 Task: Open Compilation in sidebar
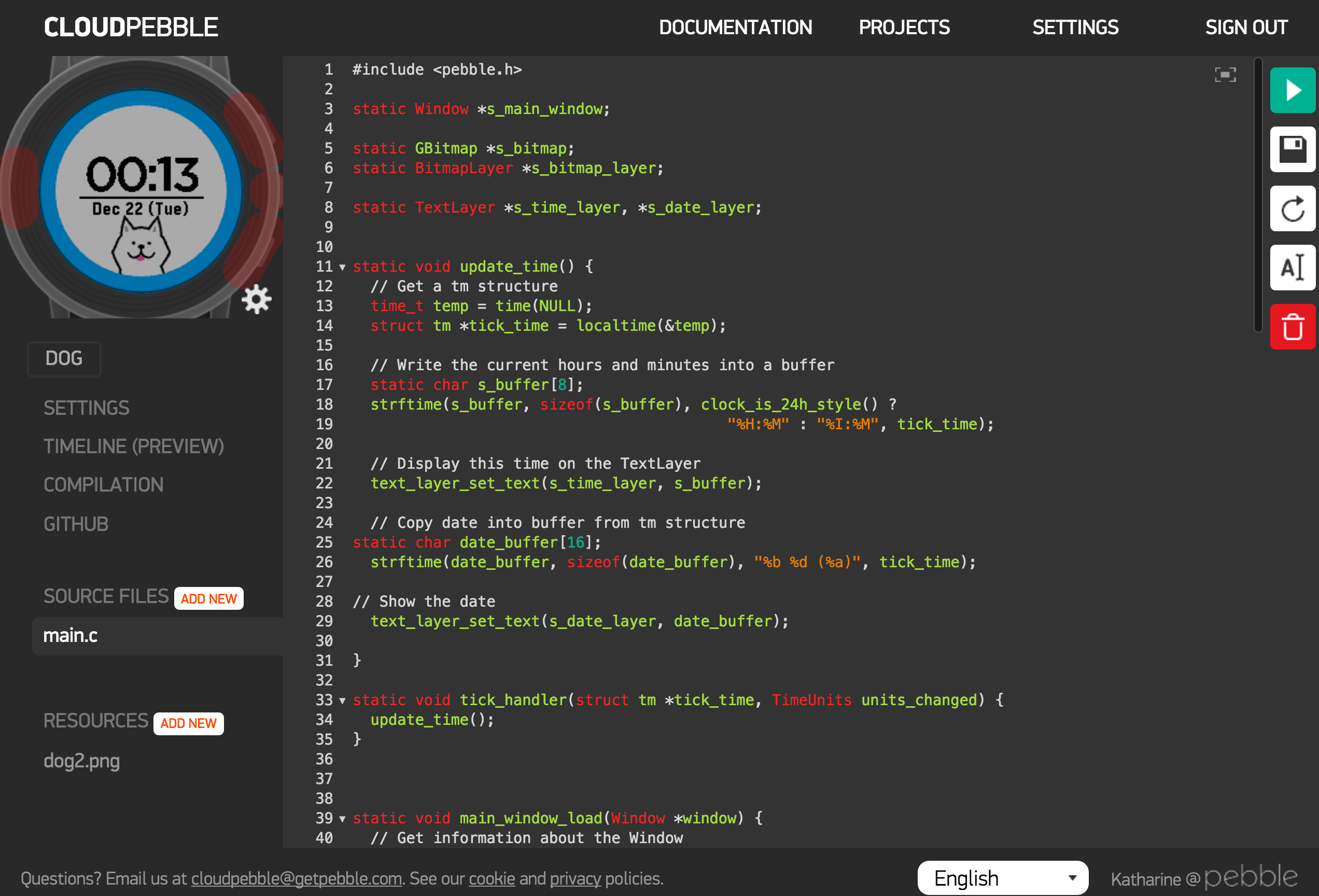coord(103,485)
